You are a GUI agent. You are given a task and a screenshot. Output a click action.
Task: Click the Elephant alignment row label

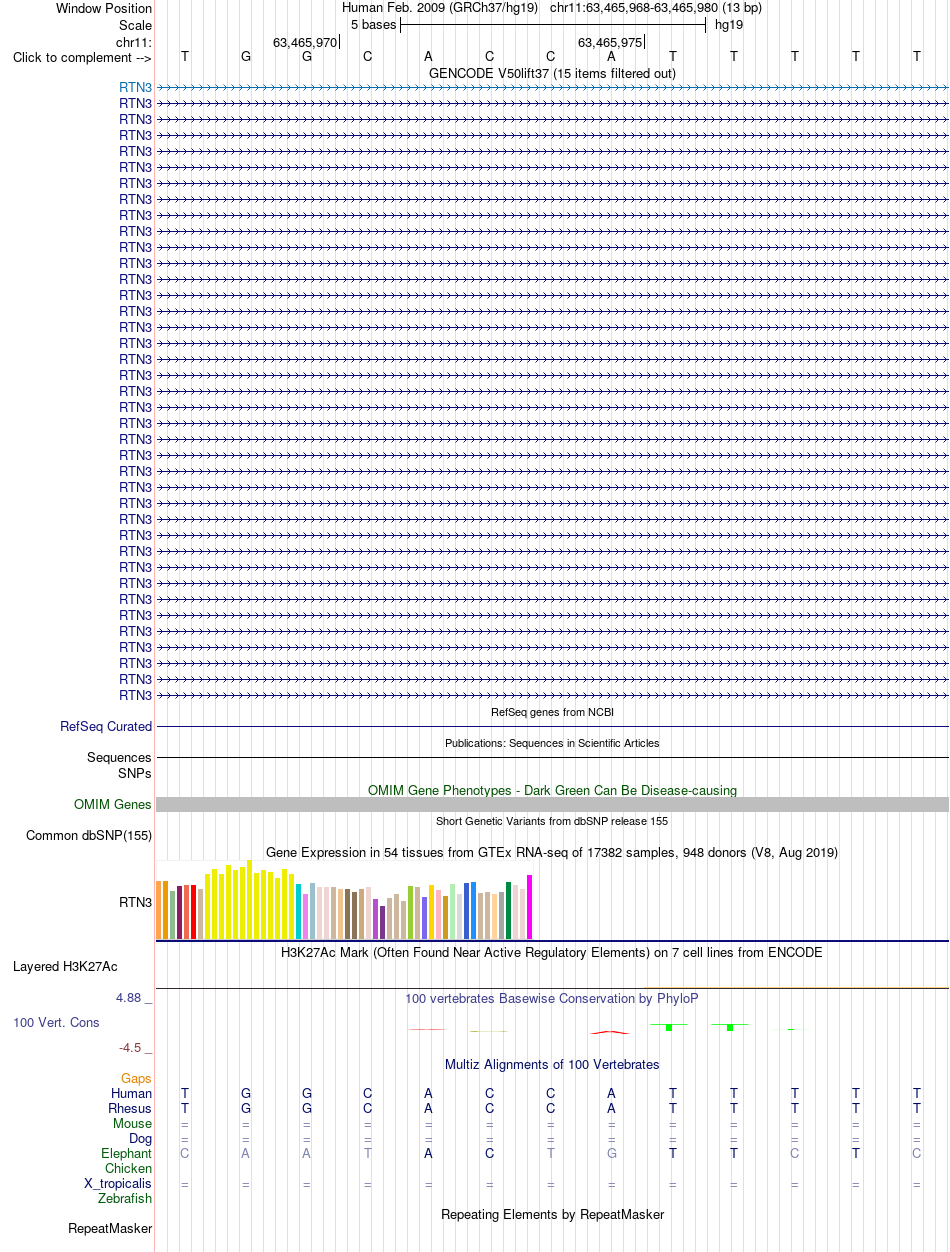[127, 1154]
